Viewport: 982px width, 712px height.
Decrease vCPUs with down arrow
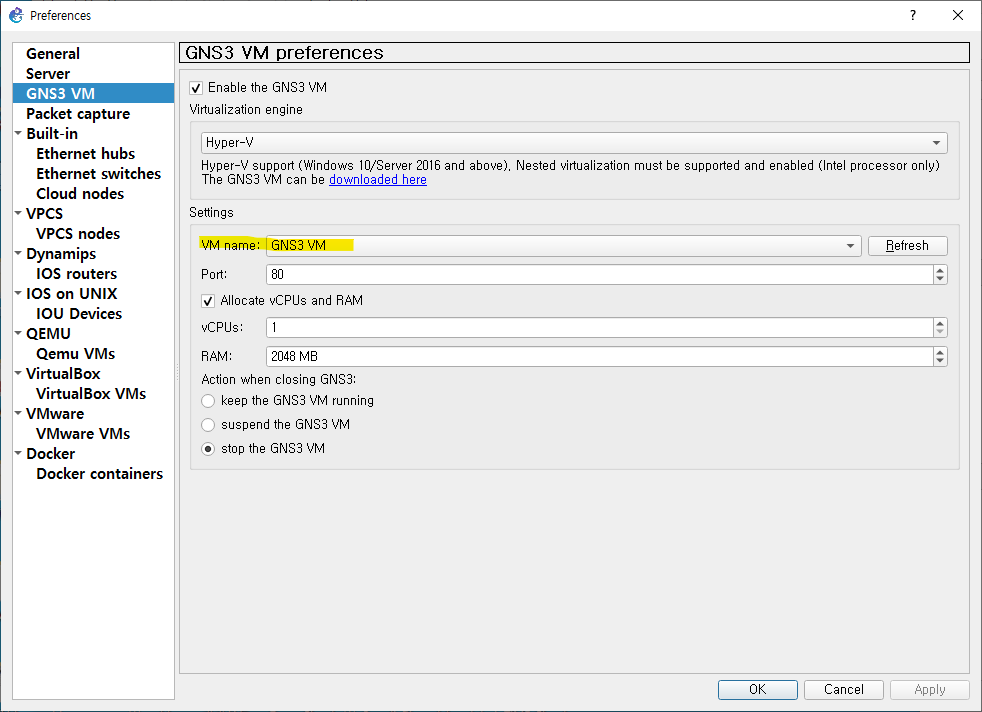[940, 333]
